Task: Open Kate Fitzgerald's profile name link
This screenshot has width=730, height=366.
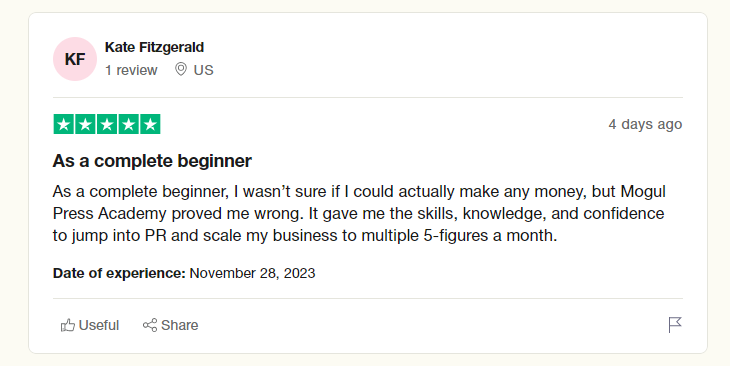Action: 155,47
